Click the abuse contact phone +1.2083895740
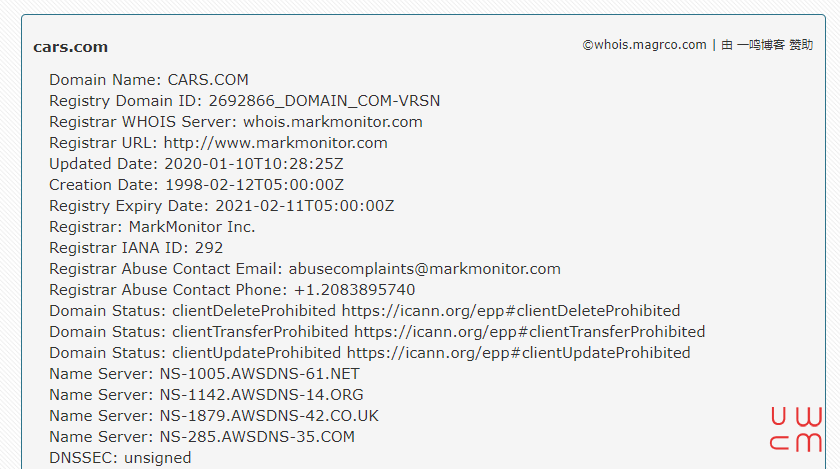Image resolution: width=840 pixels, height=469 pixels. (355, 290)
